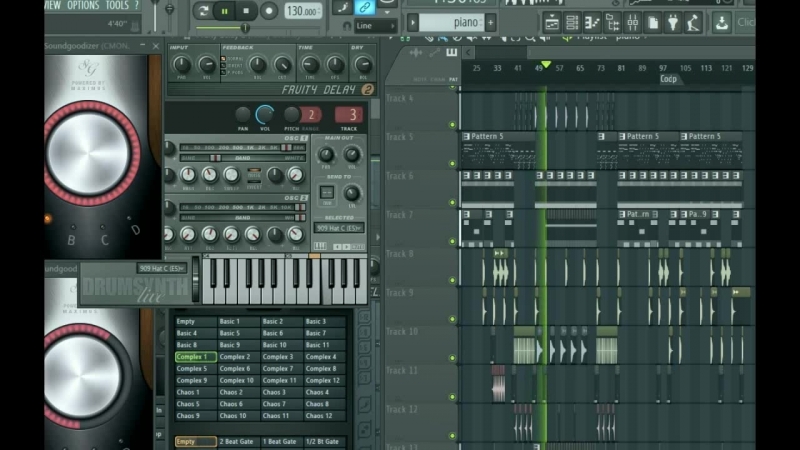Screen dimensions: 800x450
Task: Mute Track 9 using its green dot
Action: 452,319
